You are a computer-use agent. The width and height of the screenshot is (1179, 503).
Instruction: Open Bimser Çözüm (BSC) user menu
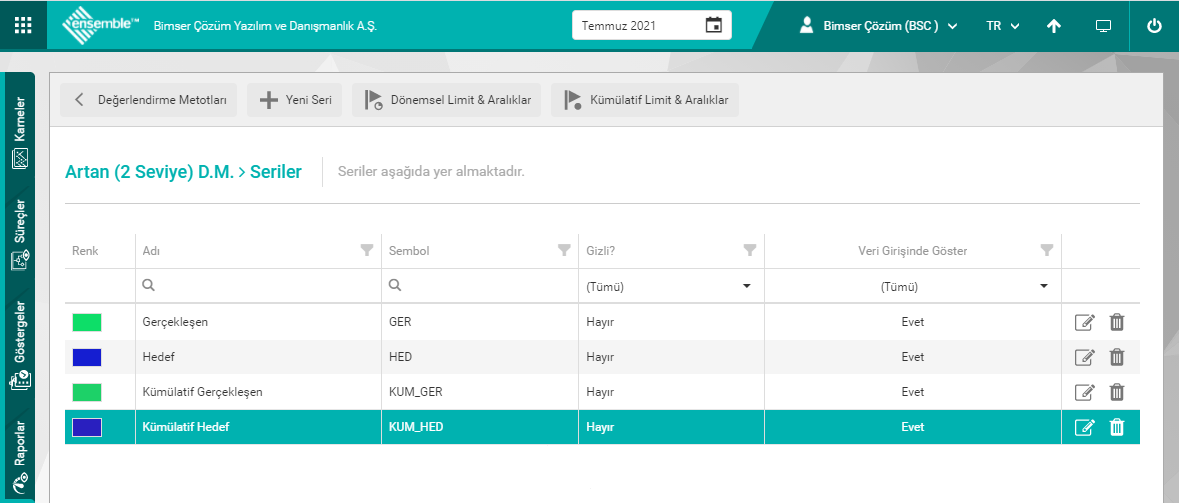[879, 26]
